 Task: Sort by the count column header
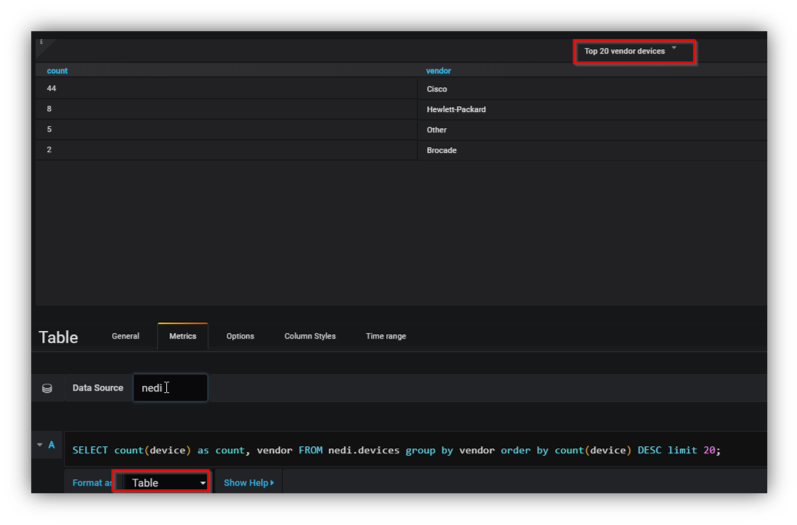click(57, 71)
